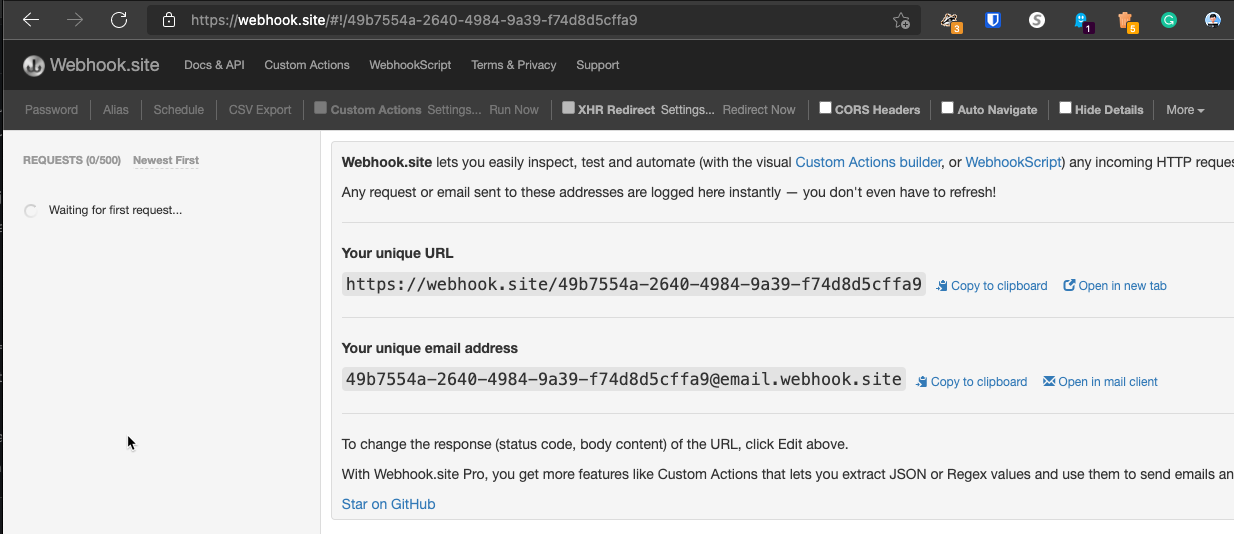Viewport: 1234px width, 534px height.
Task: Open the Docs & API menu item
Action: point(214,65)
